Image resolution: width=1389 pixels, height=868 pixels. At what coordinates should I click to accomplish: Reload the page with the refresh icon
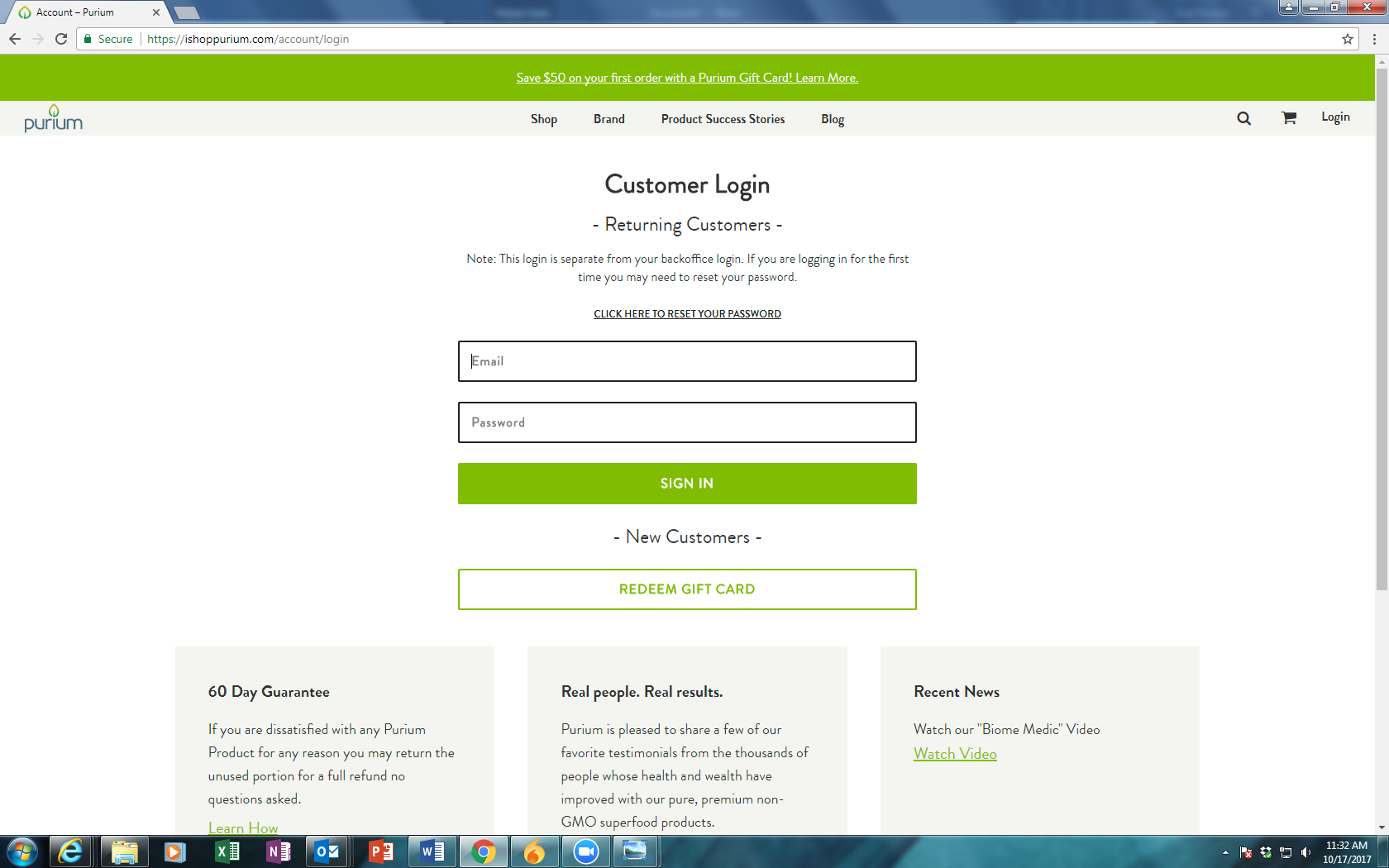click(61, 39)
